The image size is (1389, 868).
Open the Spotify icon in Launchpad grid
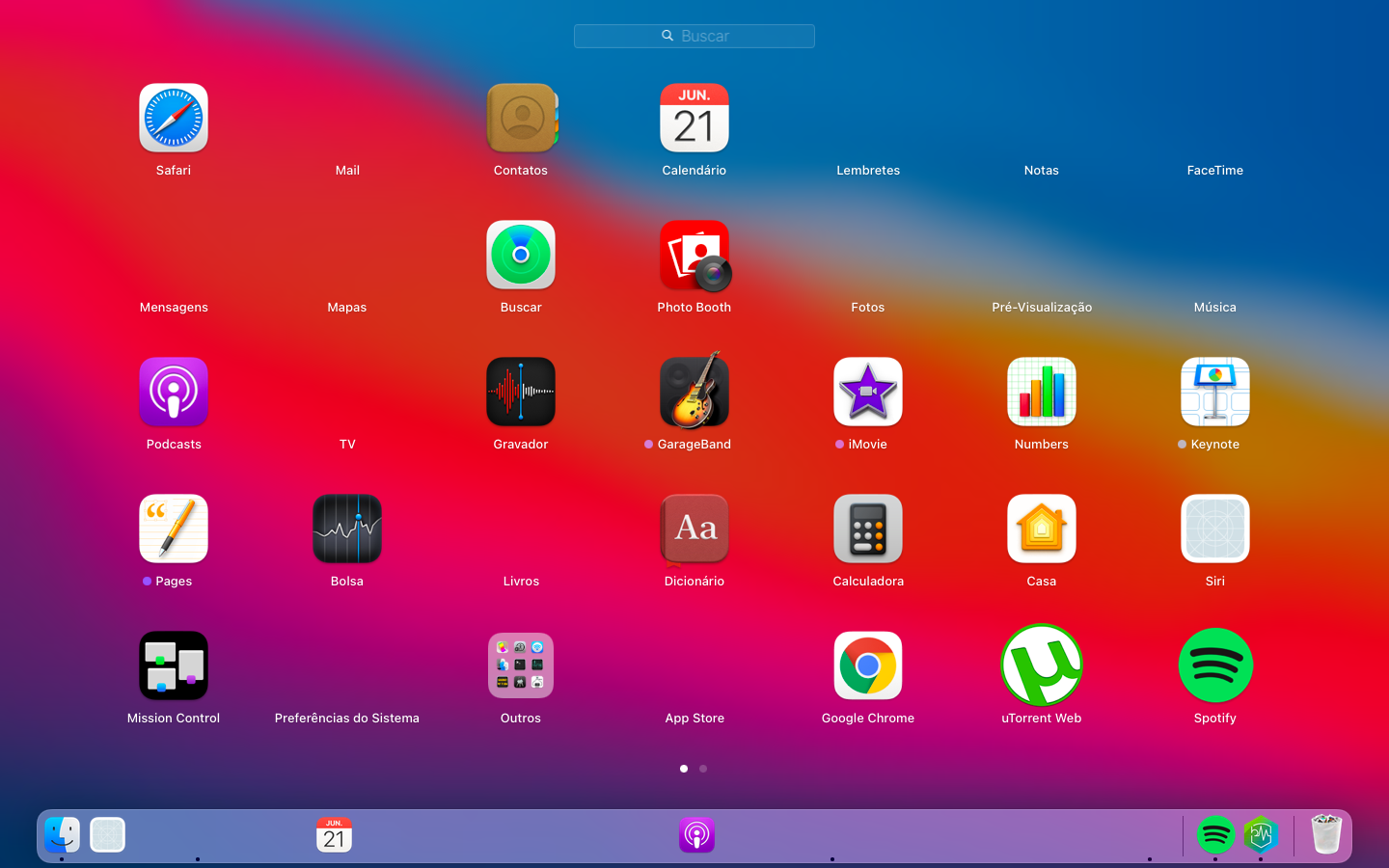pyautogui.click(x=1215, y=665)
